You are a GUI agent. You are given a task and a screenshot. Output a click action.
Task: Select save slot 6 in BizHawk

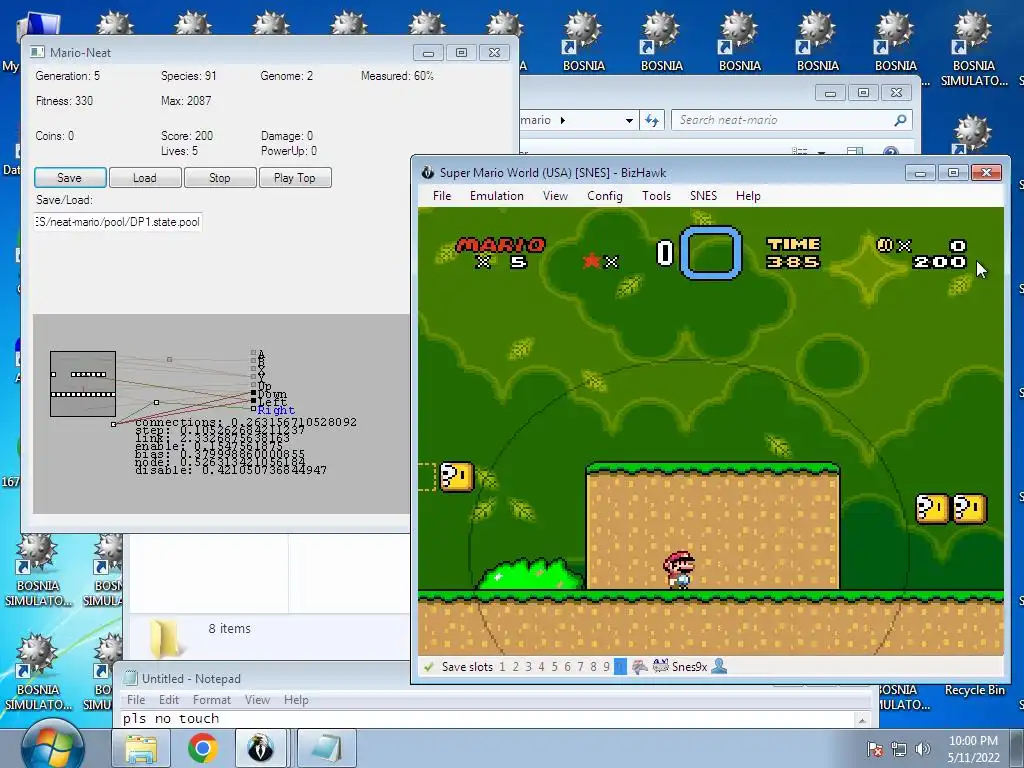(568, 667)
